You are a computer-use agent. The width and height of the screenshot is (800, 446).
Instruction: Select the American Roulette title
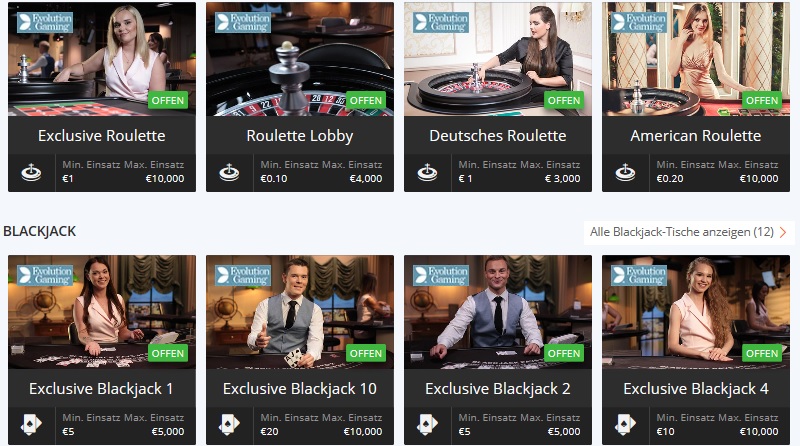coord(696,136)
